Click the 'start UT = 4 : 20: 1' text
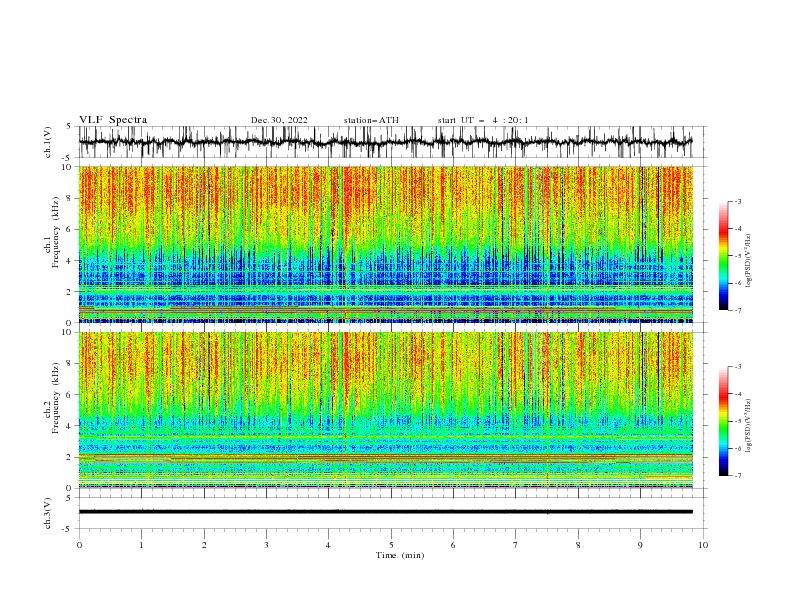 [483, 120]
